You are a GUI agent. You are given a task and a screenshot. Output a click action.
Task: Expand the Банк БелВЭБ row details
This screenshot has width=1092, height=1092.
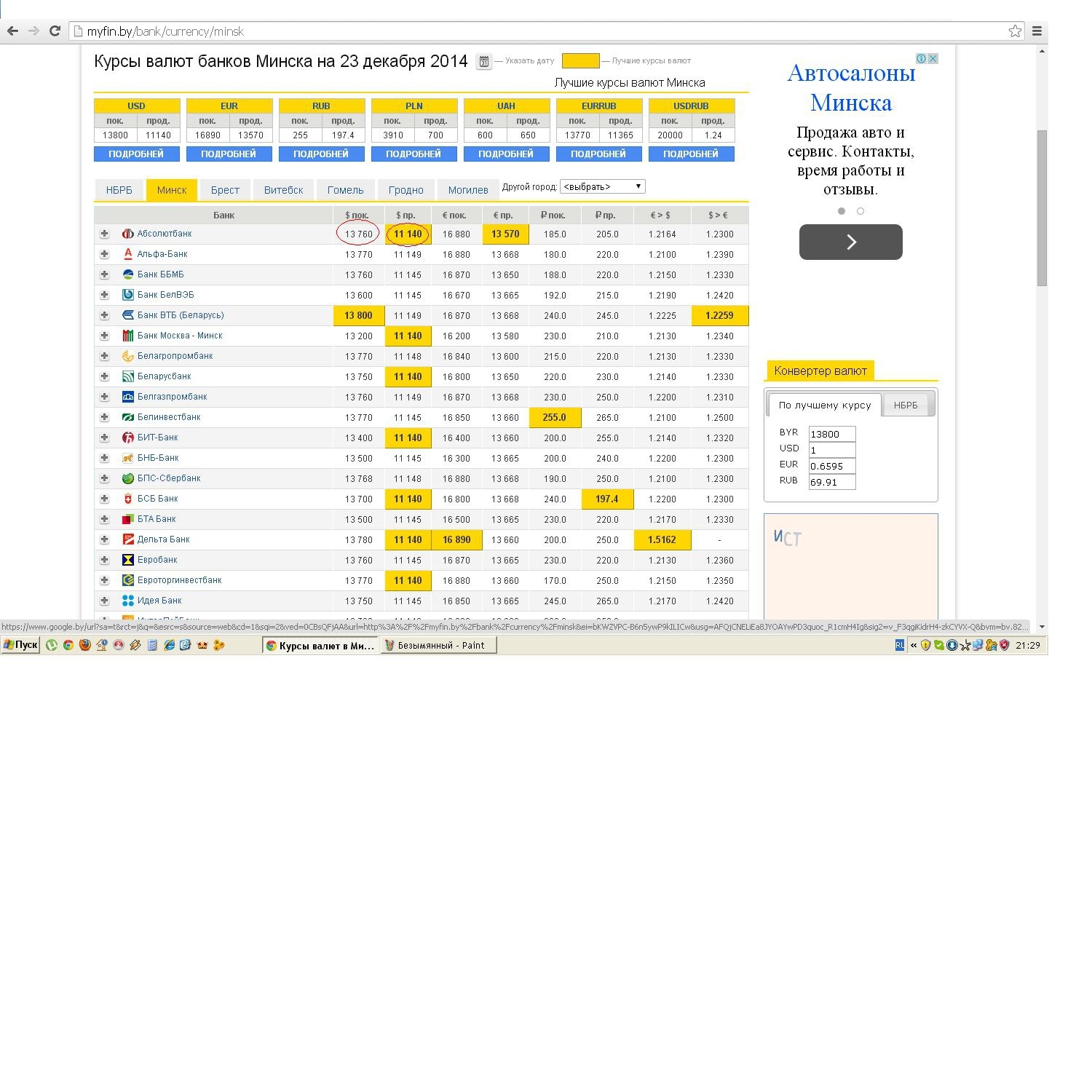pos(104,295)
